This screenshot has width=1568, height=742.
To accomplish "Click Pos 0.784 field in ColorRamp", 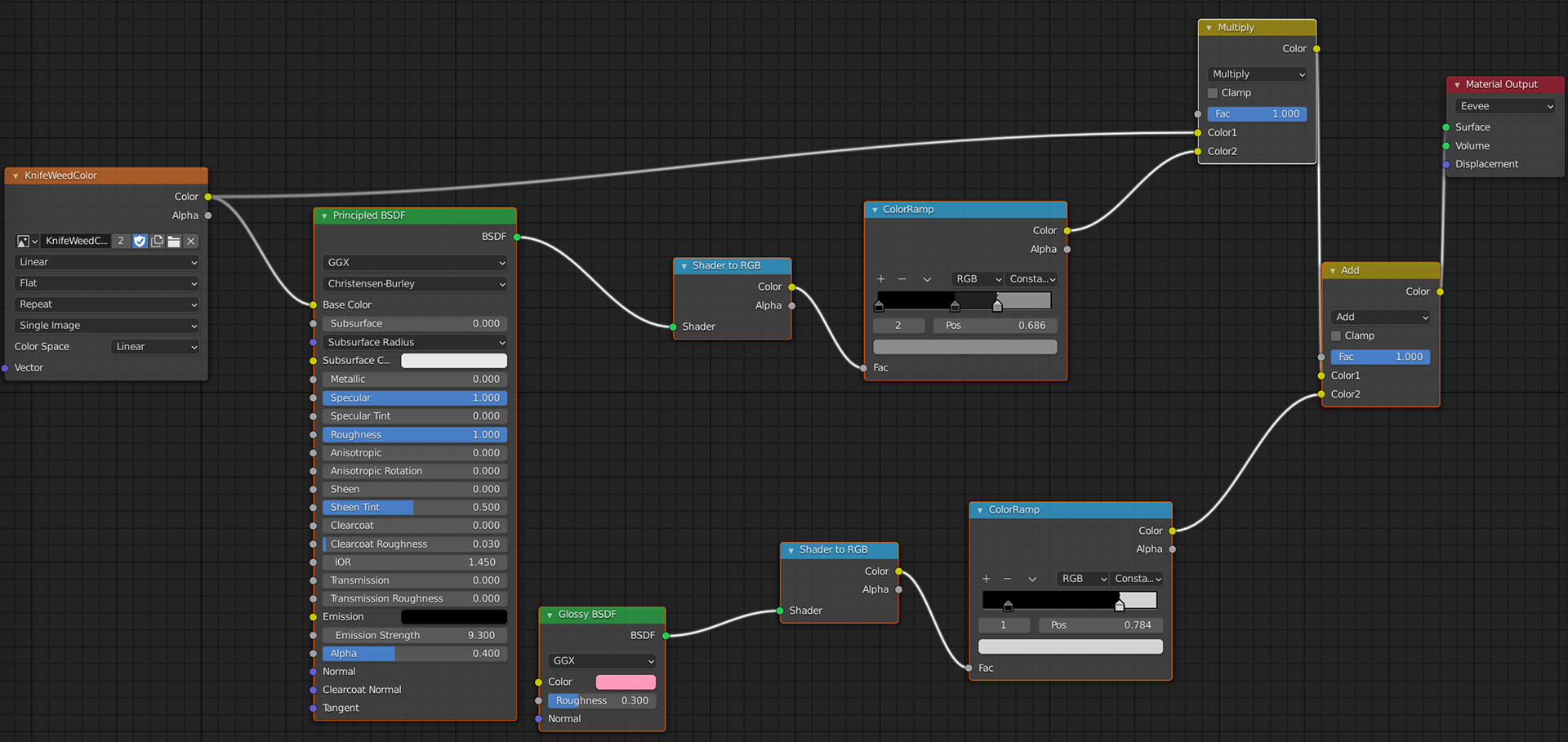I will point(1101,625).
